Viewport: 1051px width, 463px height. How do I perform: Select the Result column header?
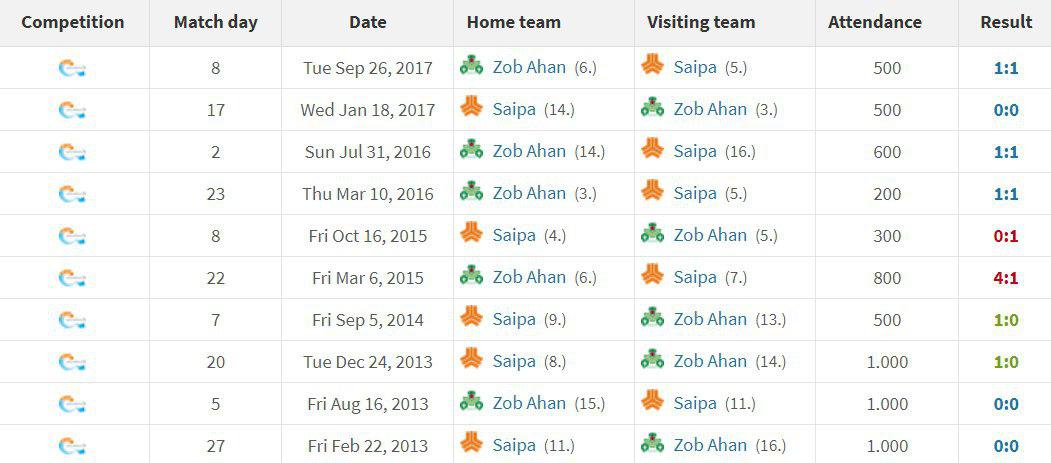(1006, 22)
